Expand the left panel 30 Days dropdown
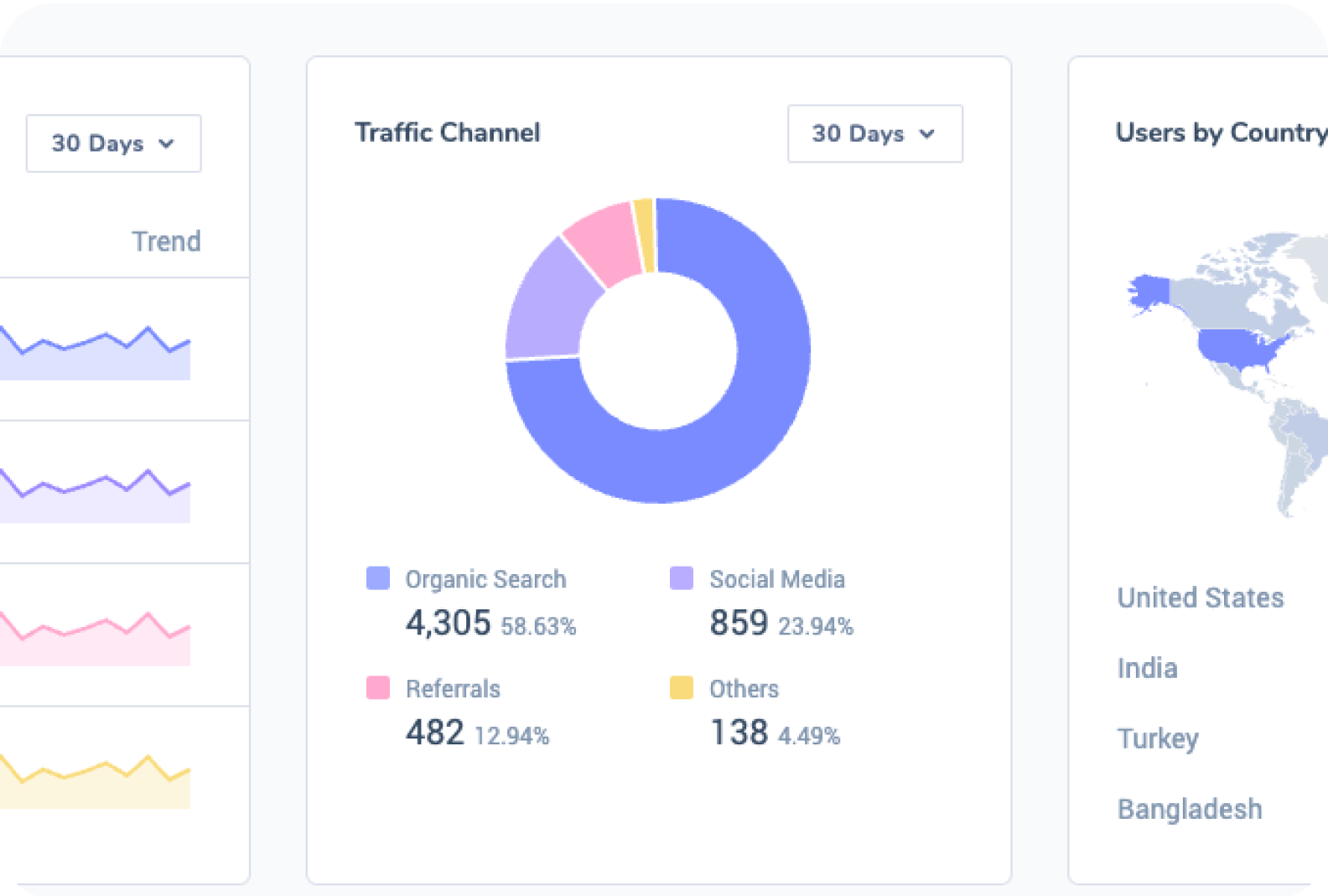Image resolution: width=1328 pixels, height=896 pixels. [113, 143]
